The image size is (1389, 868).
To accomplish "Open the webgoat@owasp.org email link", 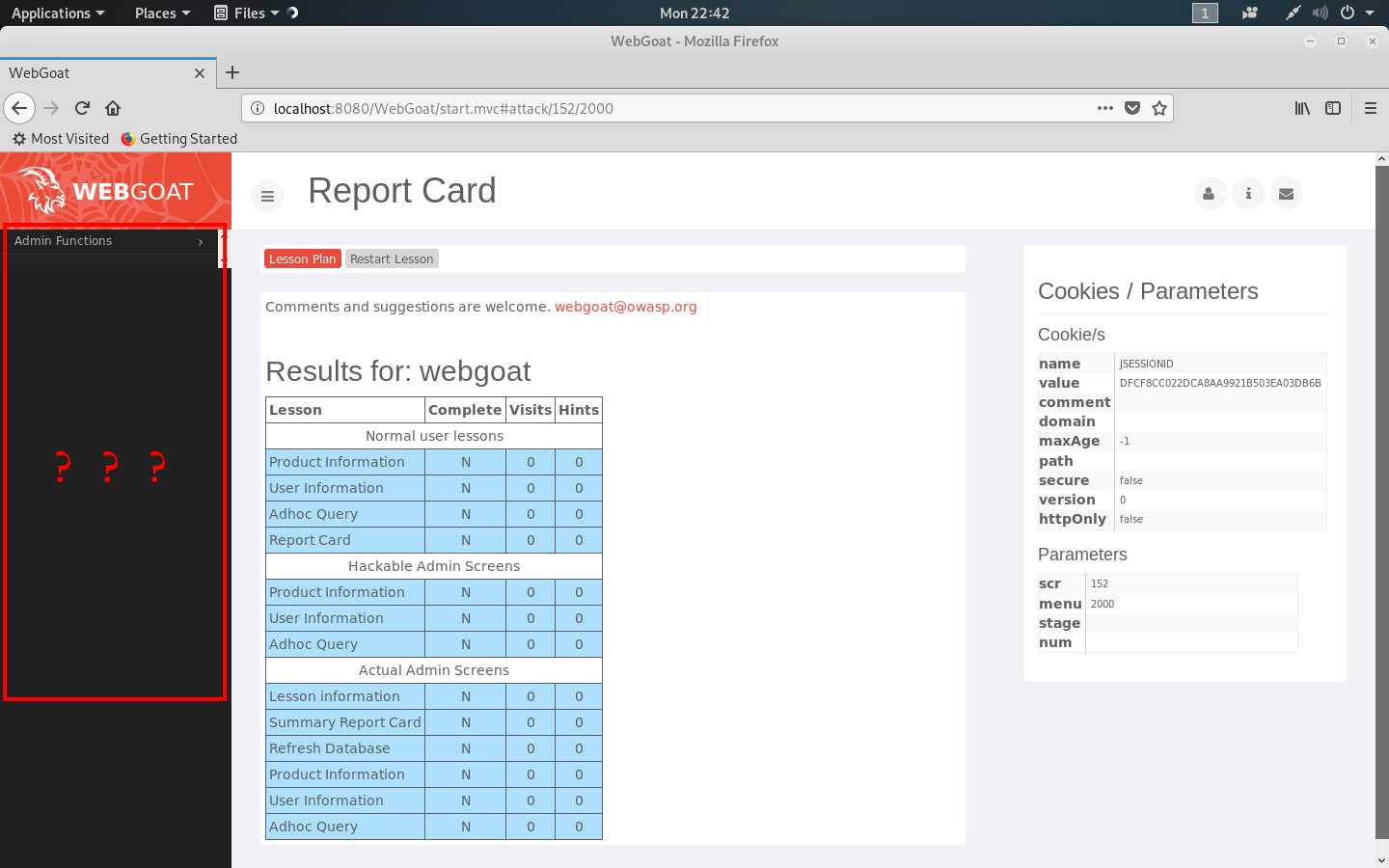I will (625, 307).
